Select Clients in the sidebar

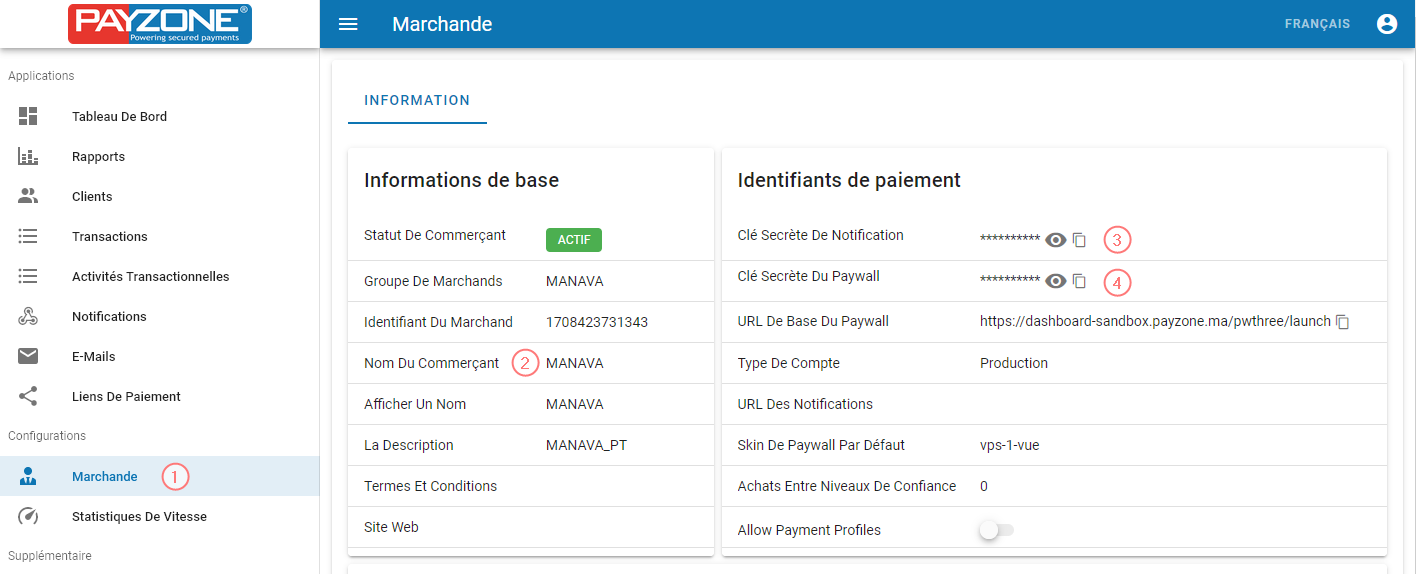pyautogui.click(x=92, y=196)
